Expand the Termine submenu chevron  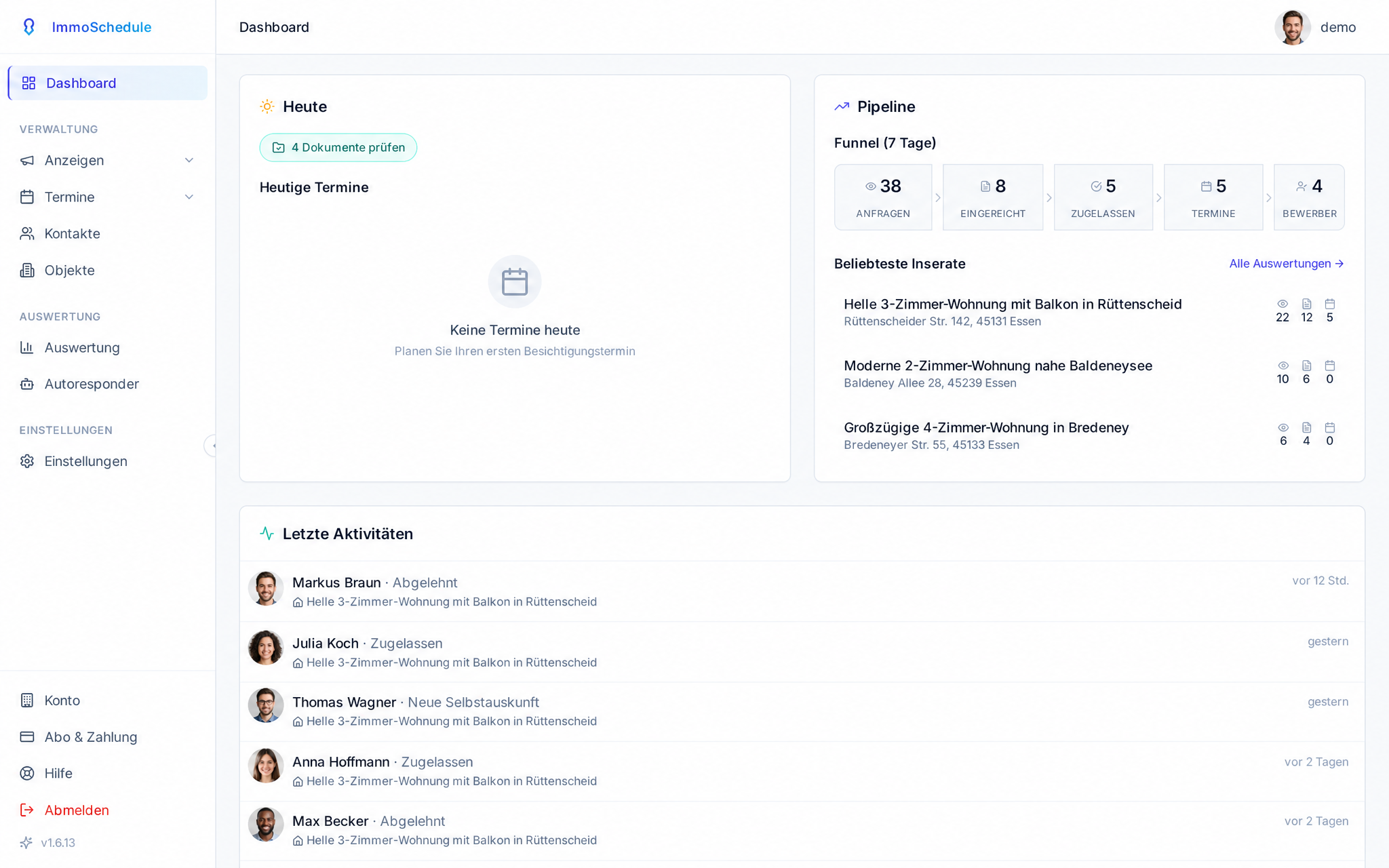tap(189, 197)
